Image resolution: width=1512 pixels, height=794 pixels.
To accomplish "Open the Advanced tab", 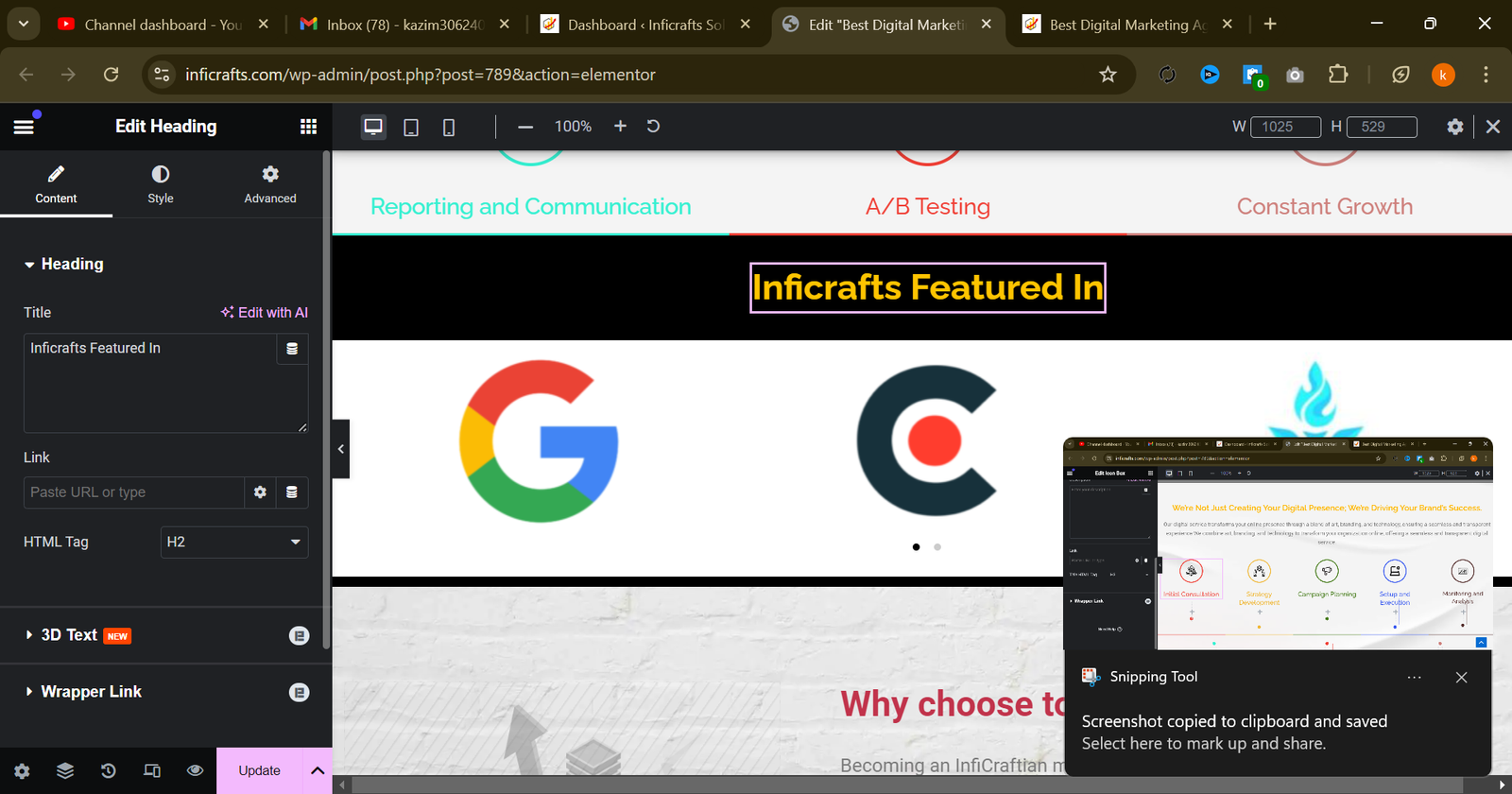I will pos(270,184).
